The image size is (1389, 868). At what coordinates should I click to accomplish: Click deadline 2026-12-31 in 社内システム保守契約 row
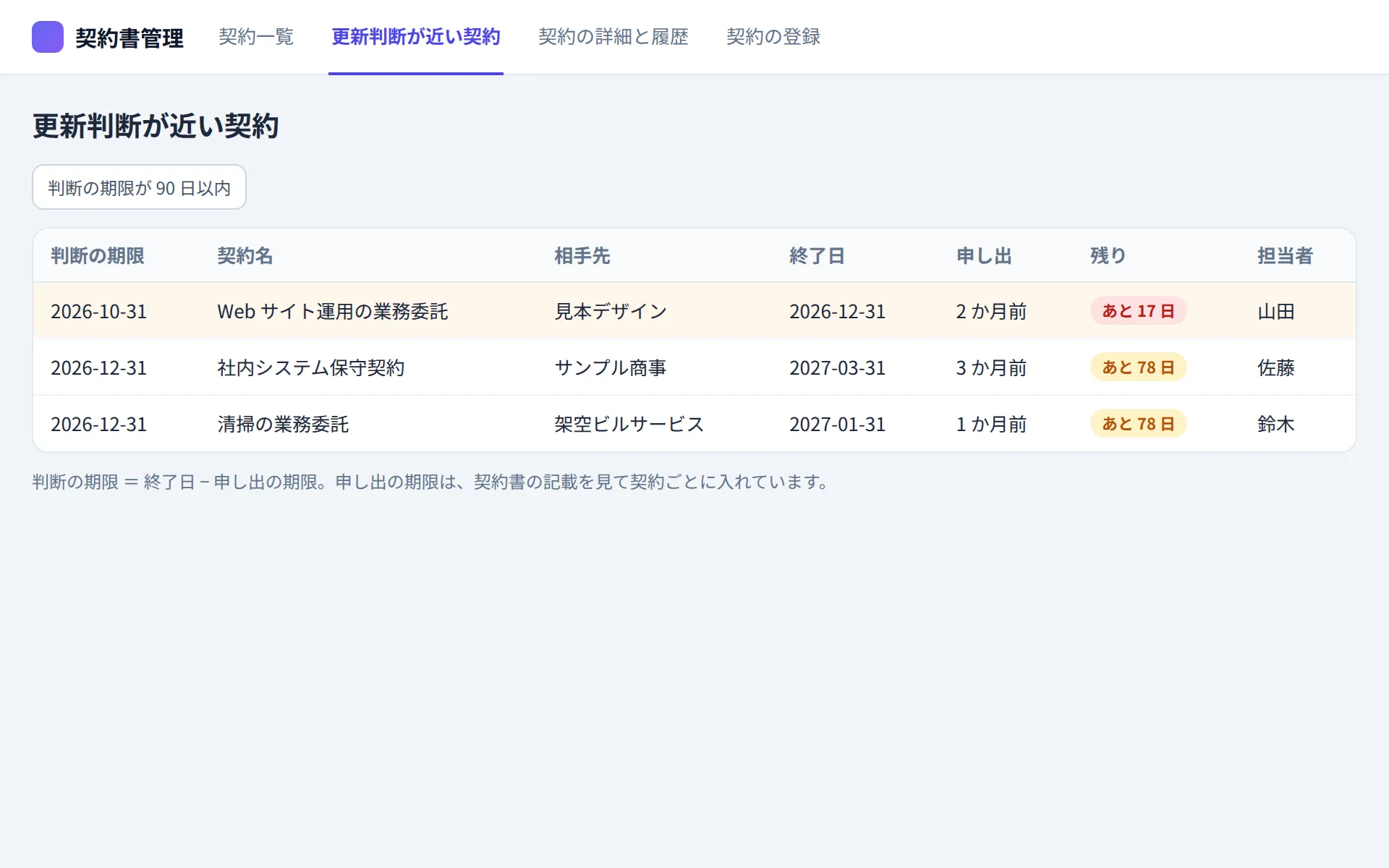[x=99, y=368]
